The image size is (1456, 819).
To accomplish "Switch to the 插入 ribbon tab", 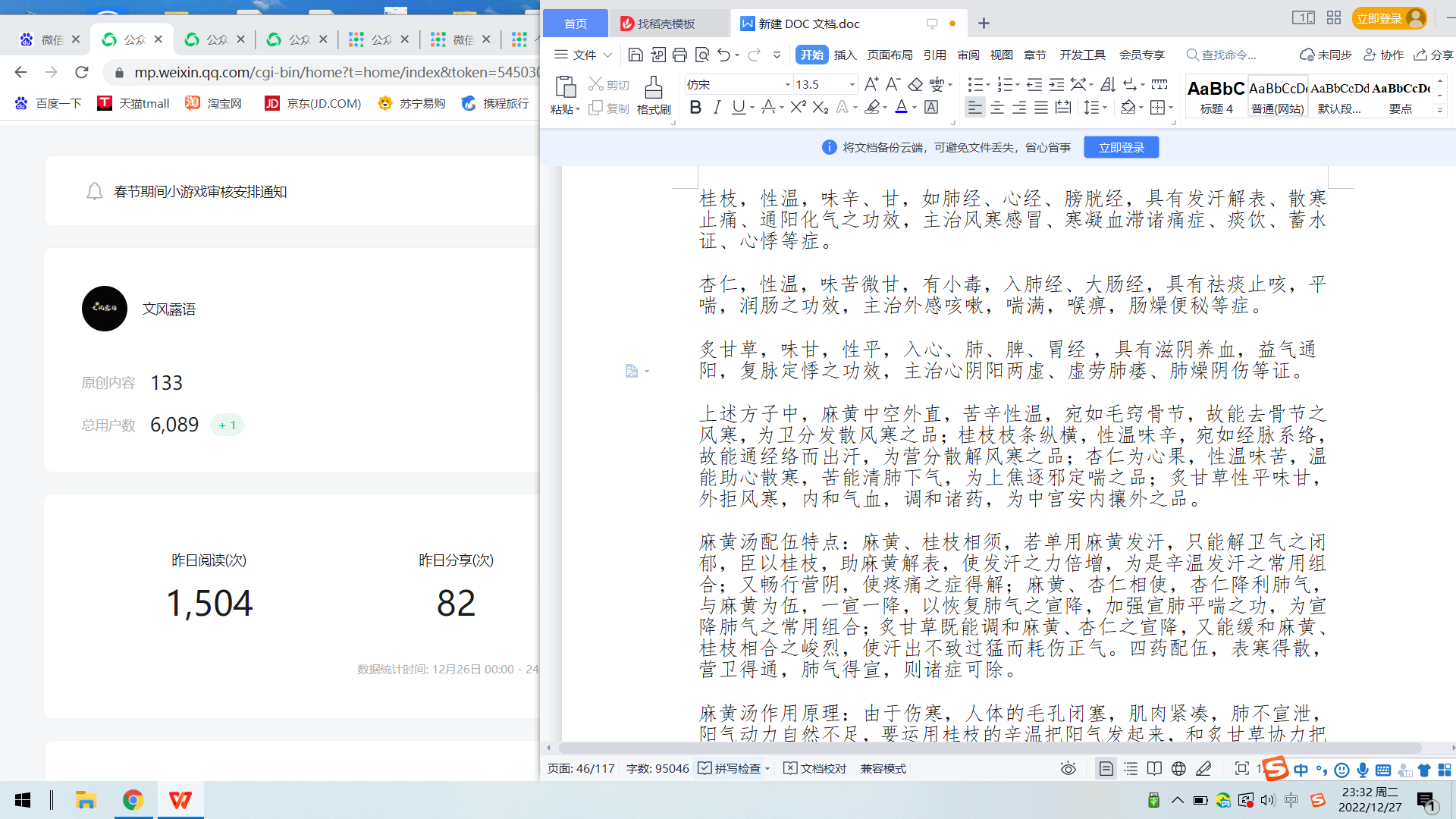I will click(x=845, y=55).
